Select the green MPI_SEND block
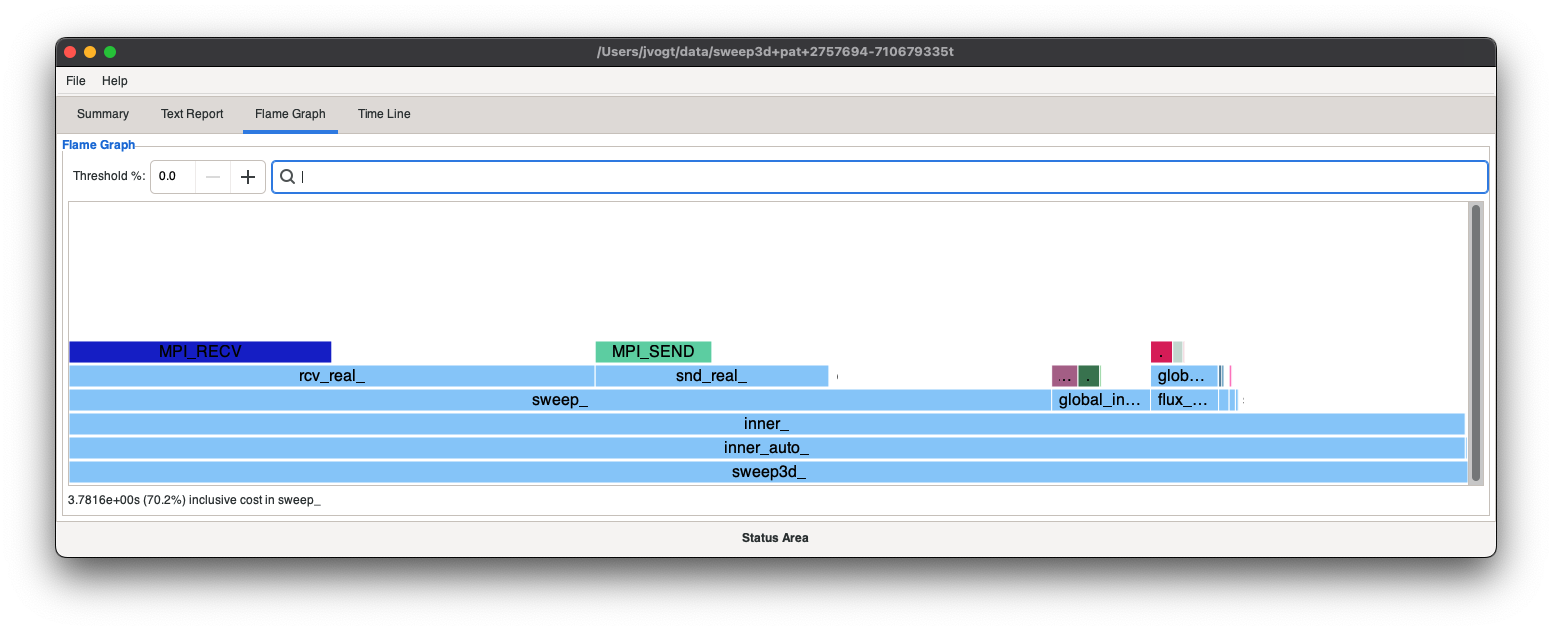The width and height of the screenshot is (1552, 631). pos(653,352)
